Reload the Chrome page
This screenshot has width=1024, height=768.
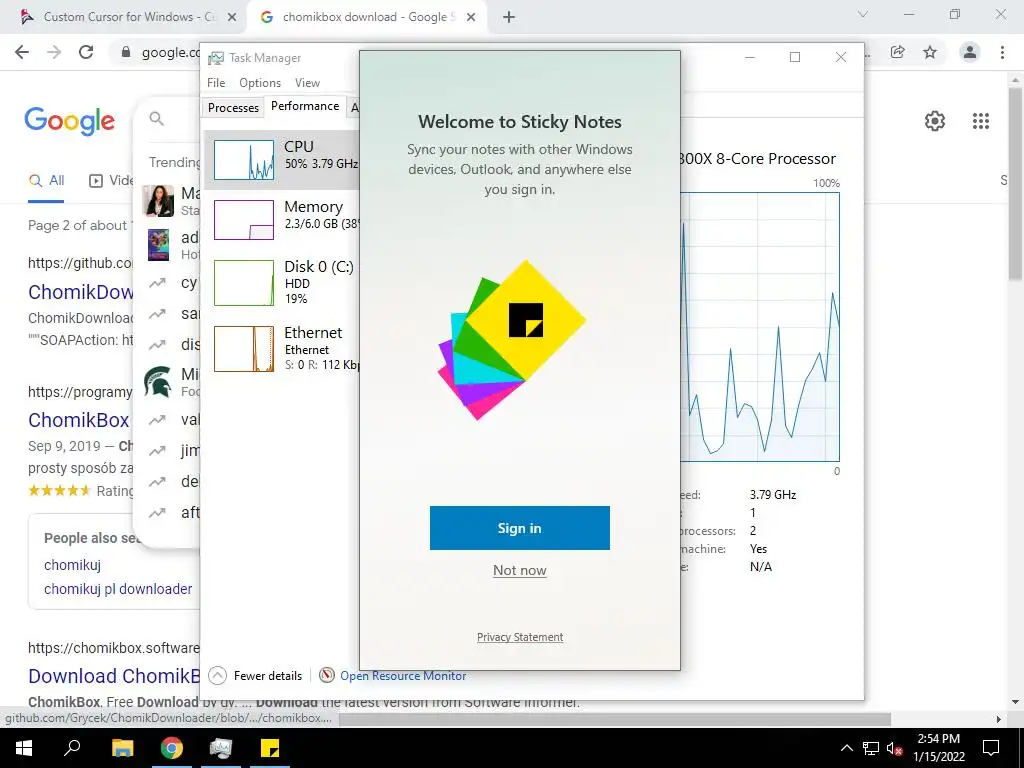pyautogui.click(x=86, y=52)
